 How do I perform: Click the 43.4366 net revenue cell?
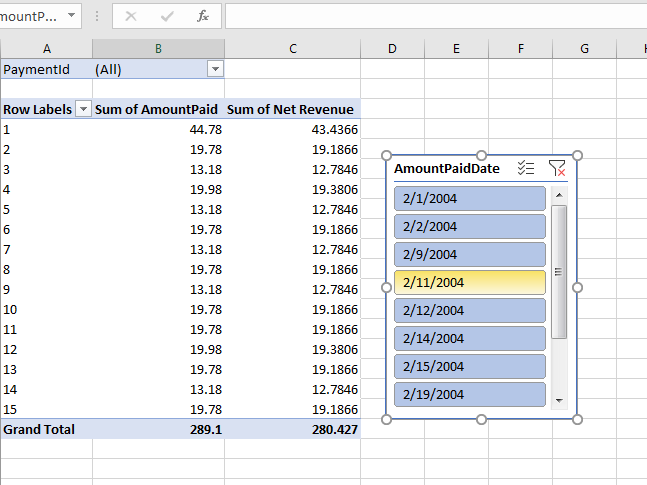293,129
